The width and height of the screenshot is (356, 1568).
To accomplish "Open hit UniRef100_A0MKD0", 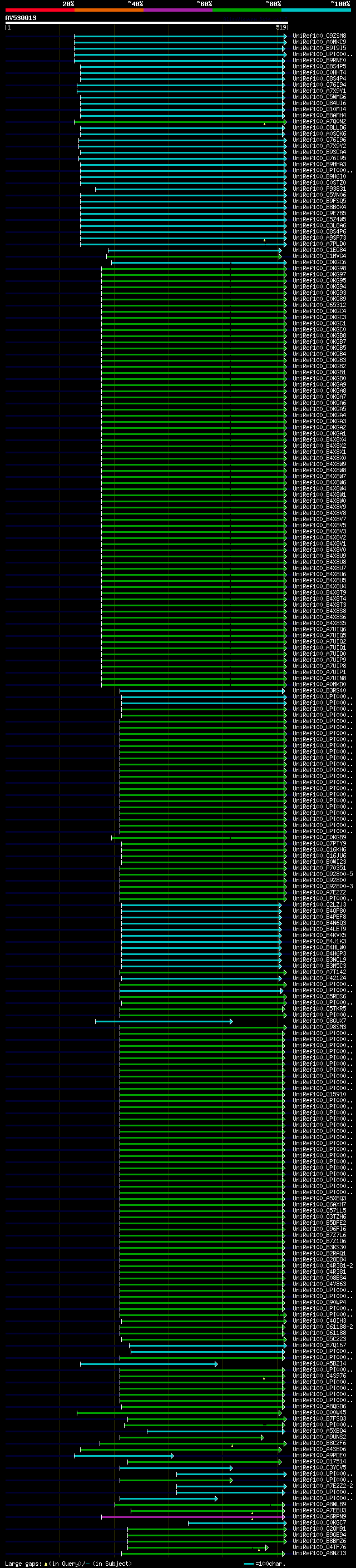I will (319, 684).
